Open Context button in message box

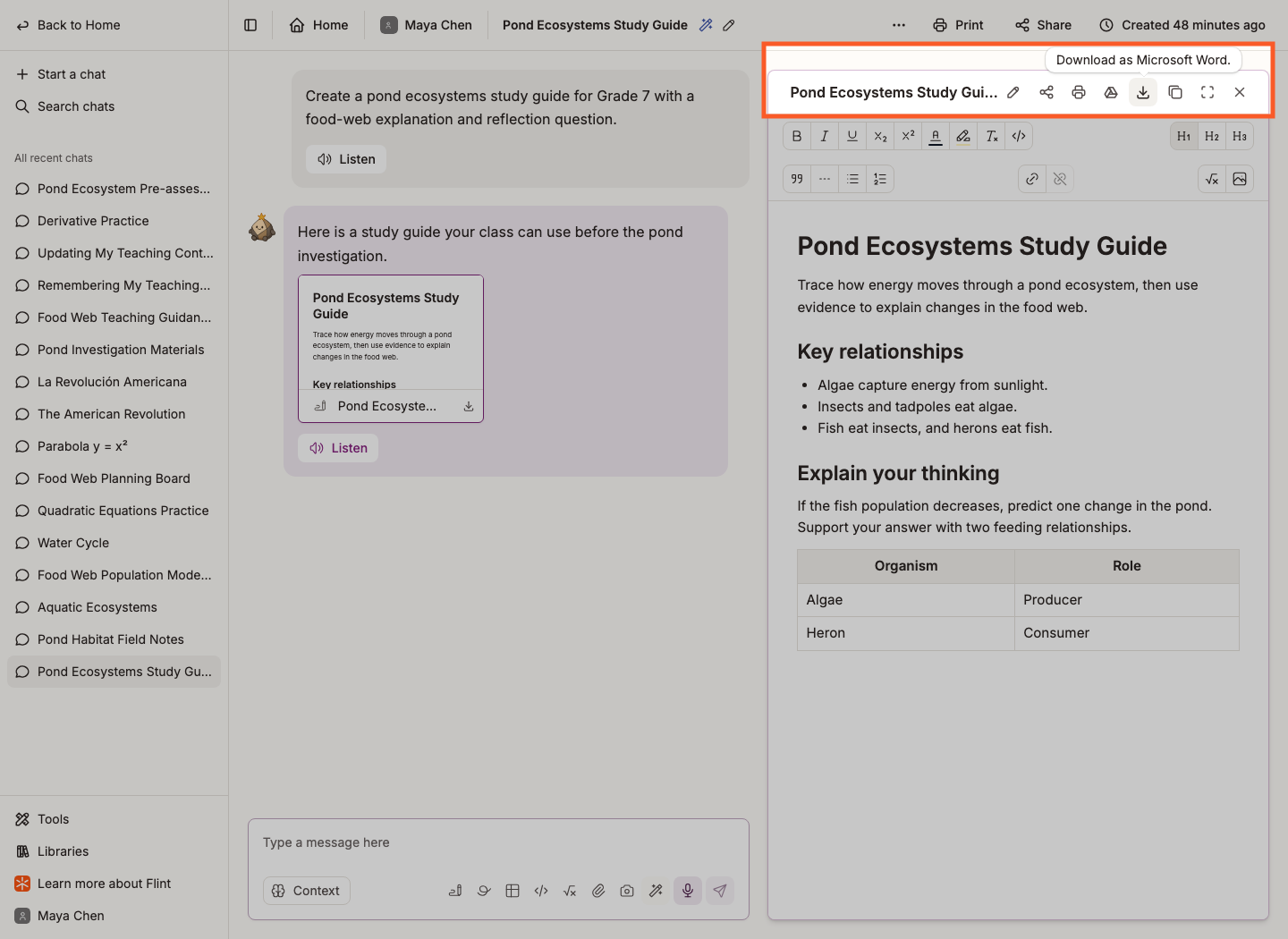pos(306,891)
